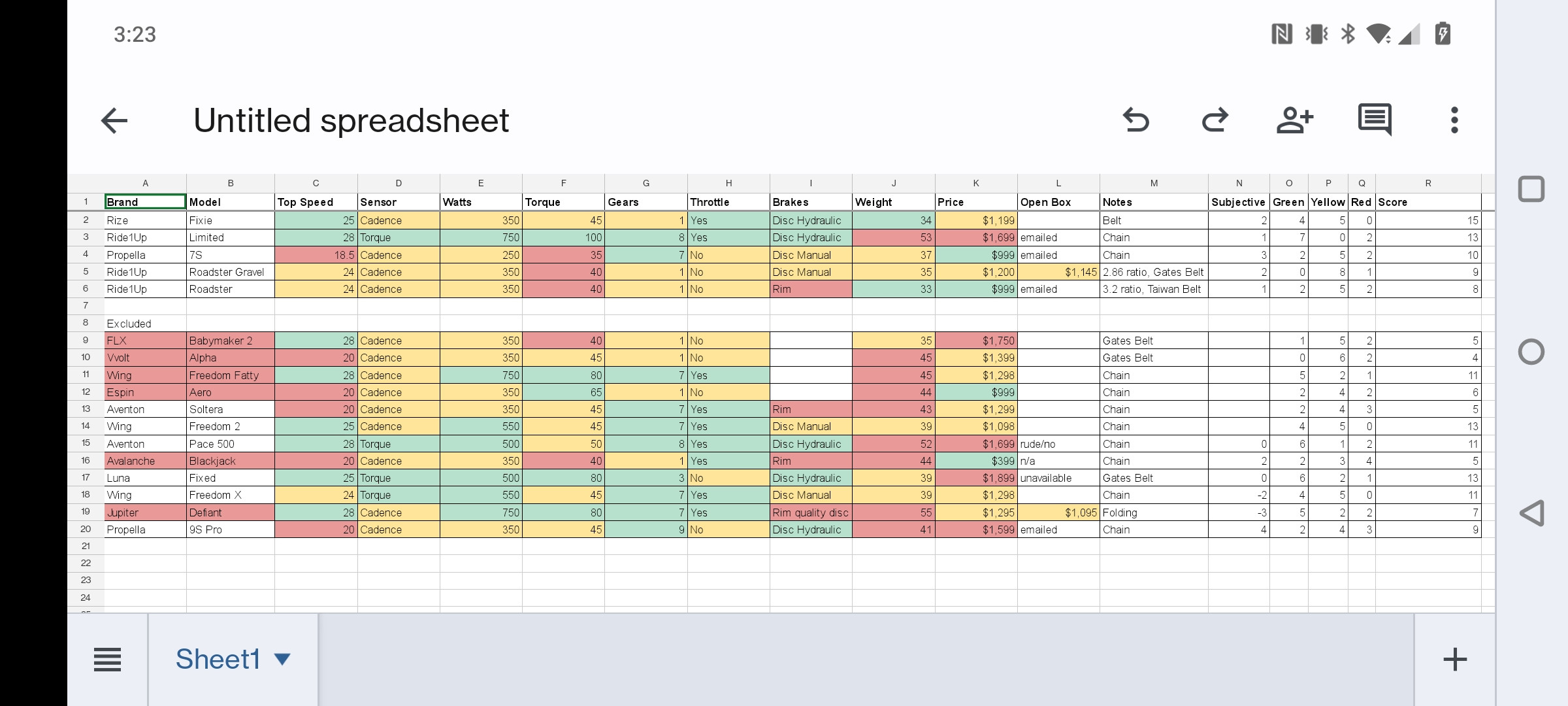Open the three-dot overflow menu

1454,120
